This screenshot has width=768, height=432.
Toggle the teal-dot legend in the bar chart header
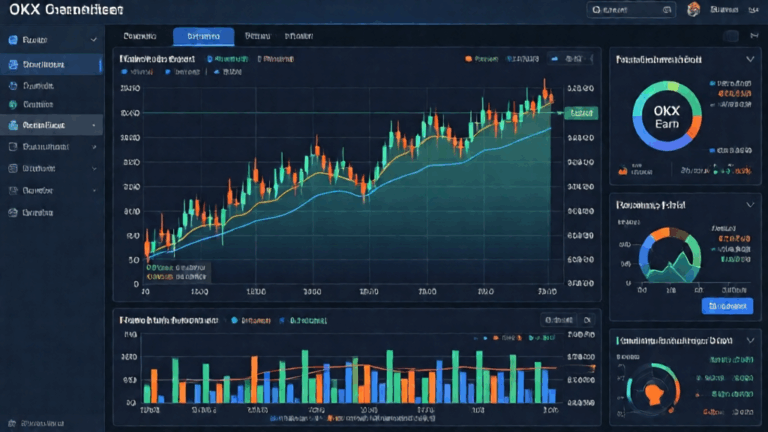click(x=251, y=320)
